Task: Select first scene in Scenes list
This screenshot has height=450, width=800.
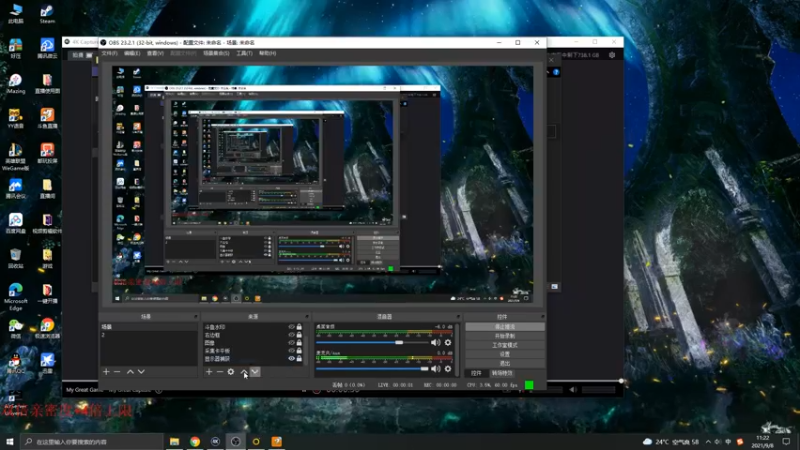Action: coord(148,327)
